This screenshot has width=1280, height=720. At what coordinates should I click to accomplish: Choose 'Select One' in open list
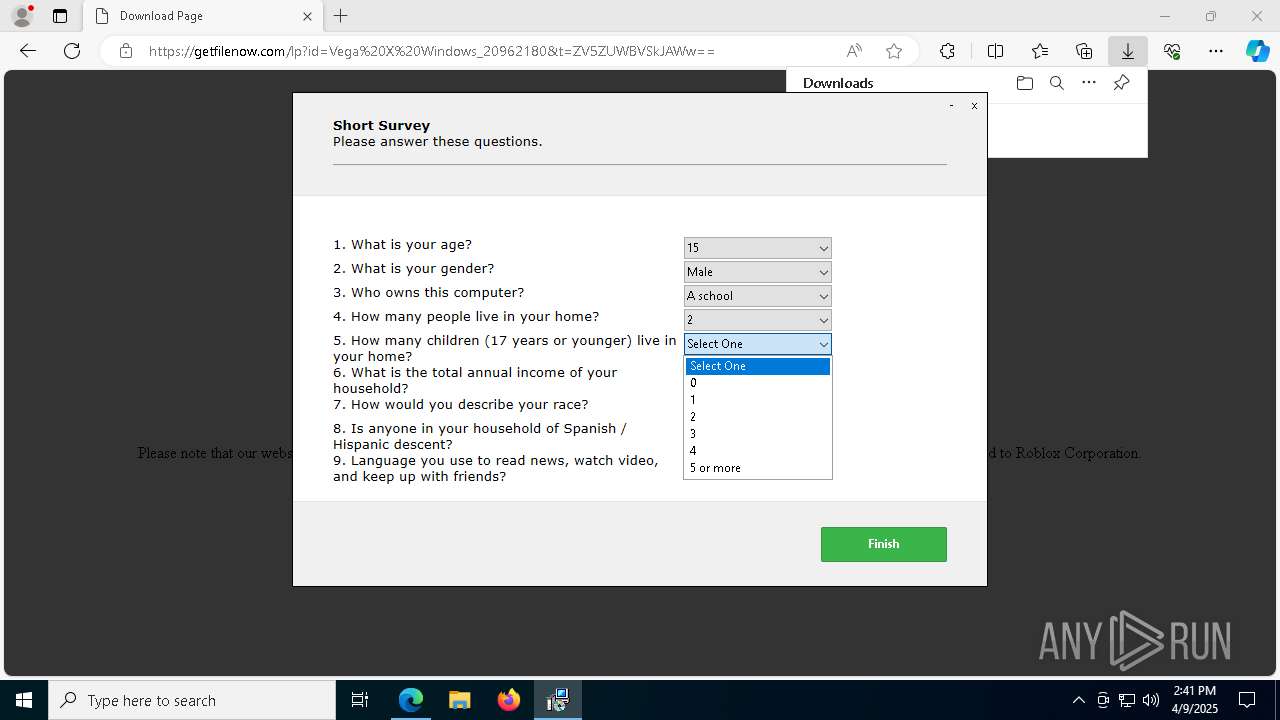click(758, 366)
